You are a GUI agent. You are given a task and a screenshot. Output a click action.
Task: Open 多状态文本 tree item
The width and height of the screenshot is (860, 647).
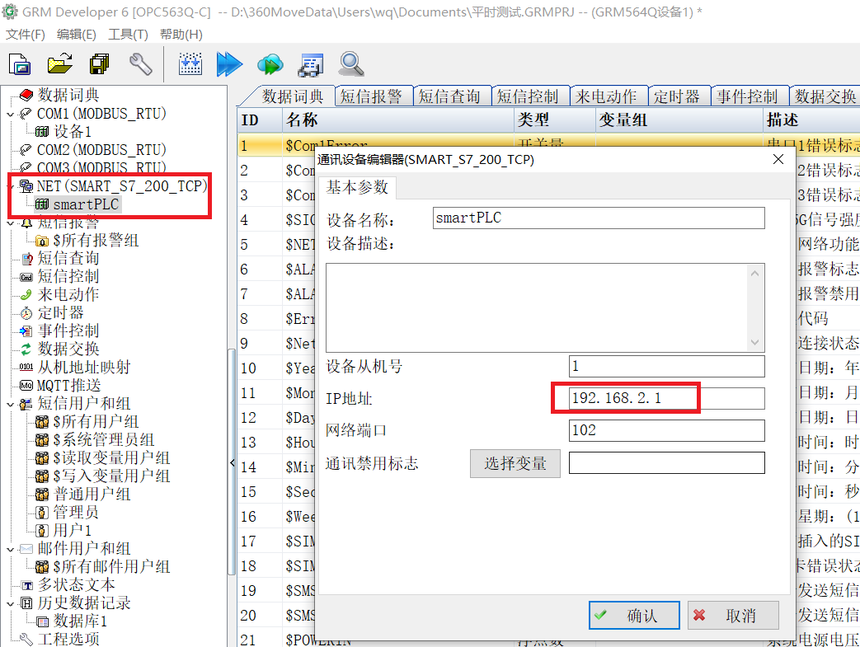click(x=76, y=584)
